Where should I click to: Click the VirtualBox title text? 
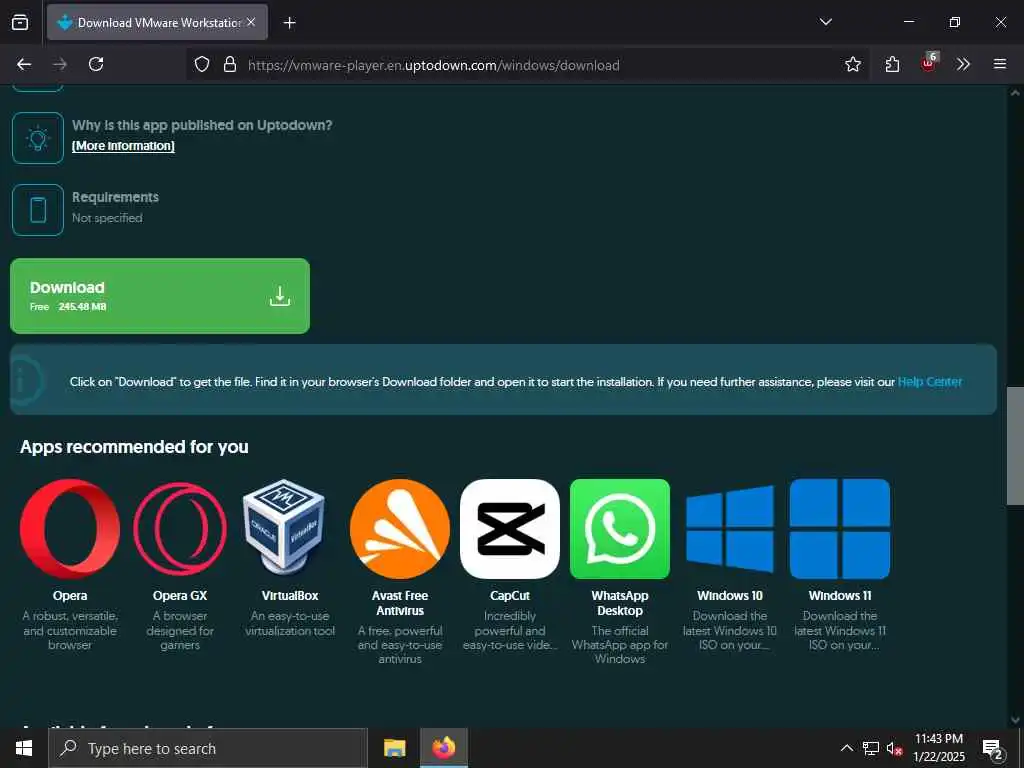pyautogui.click(x=290, y=596)
